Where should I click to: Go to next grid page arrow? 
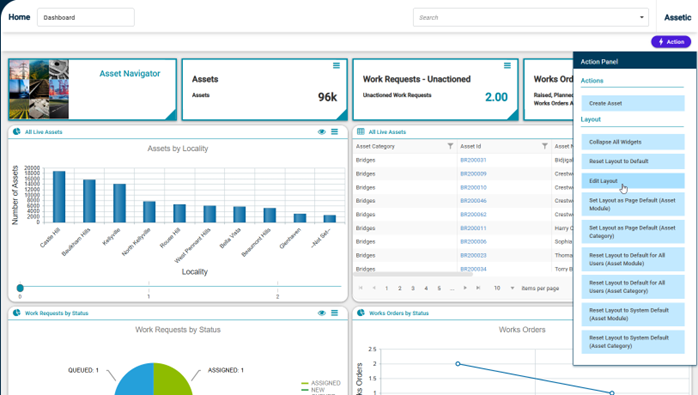465,288
